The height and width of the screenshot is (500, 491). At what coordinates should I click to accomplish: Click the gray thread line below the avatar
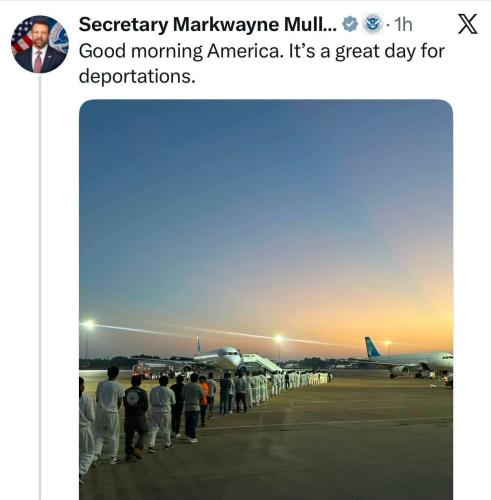[x=40, y=287]
